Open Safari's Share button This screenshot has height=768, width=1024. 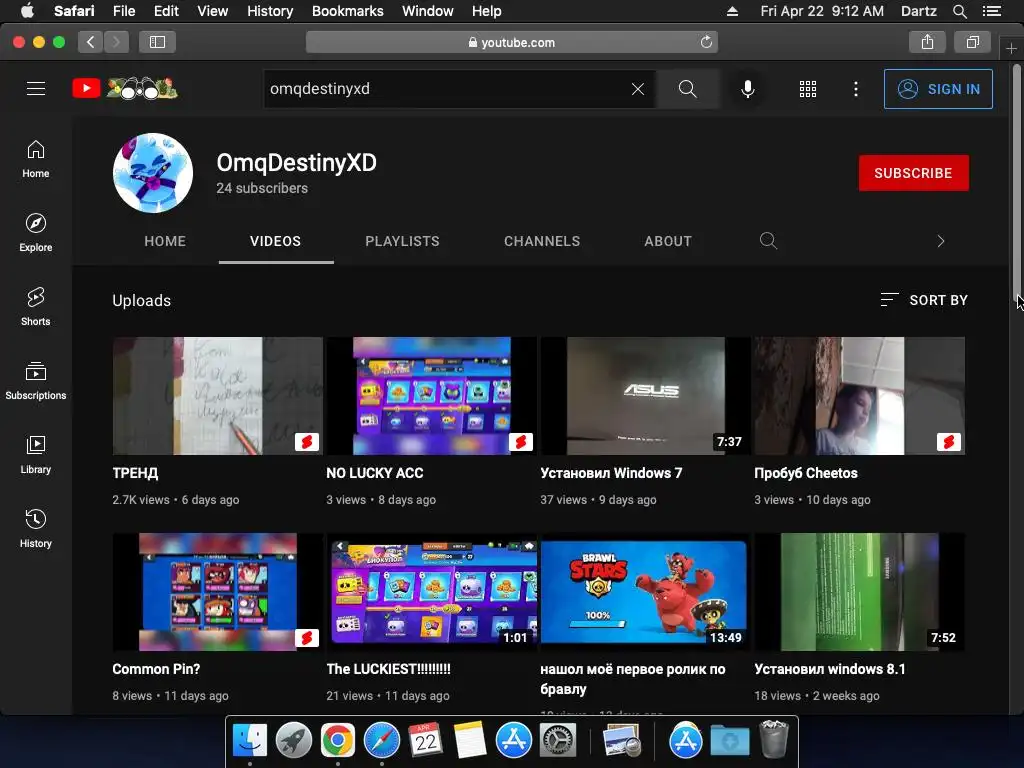(927, 42)
